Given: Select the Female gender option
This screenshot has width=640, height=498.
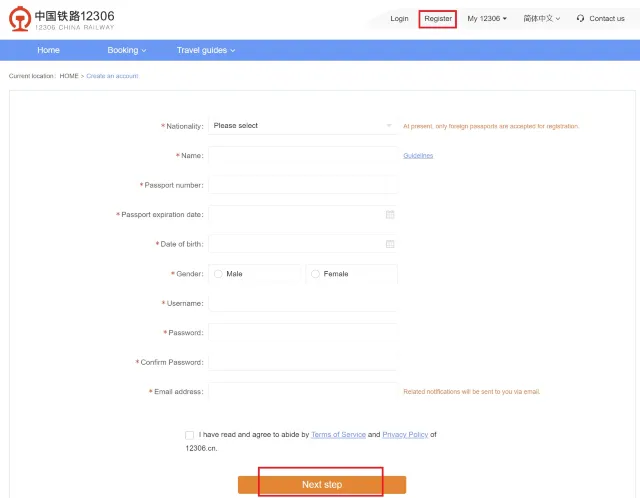Looking at the screenshot, I should click(x=315, y=274).
